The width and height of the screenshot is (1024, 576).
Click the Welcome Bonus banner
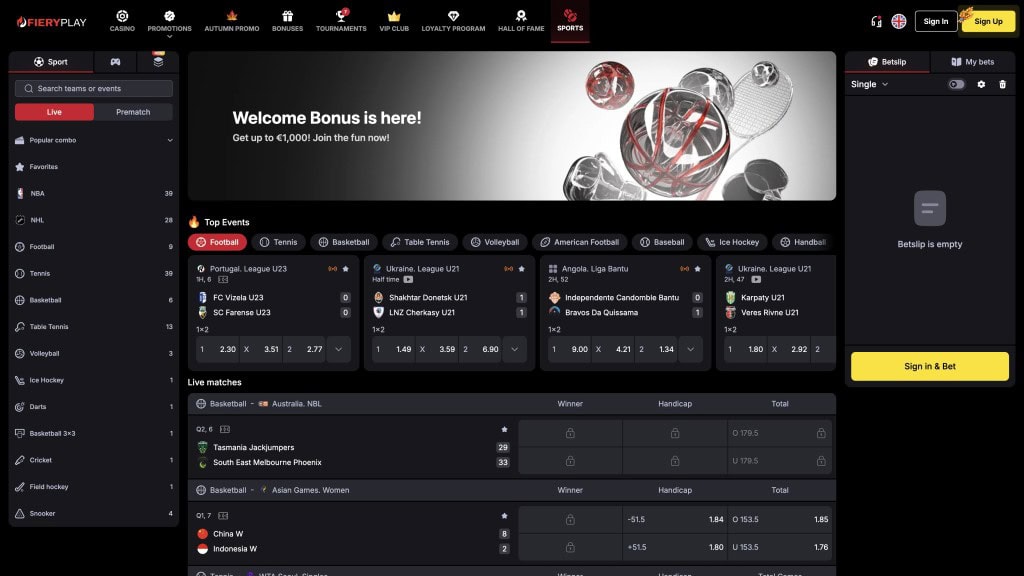tap(511, 126)
